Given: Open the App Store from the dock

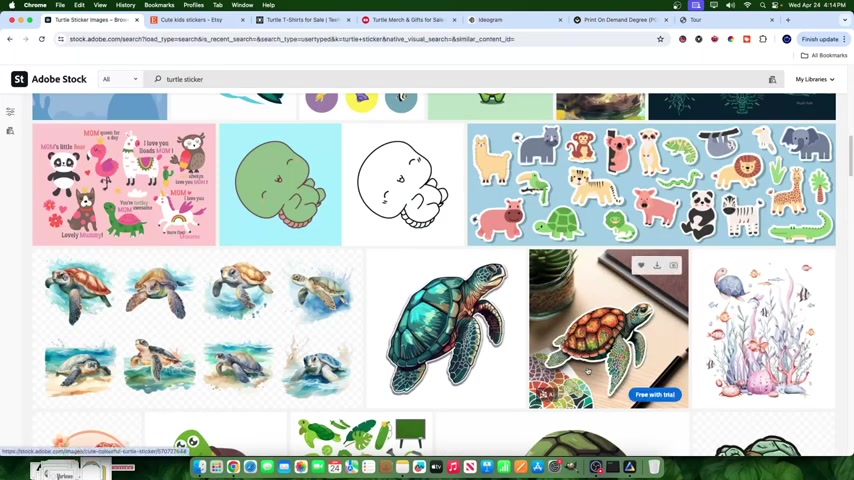Looking at the screenshot, I should 538,466.
